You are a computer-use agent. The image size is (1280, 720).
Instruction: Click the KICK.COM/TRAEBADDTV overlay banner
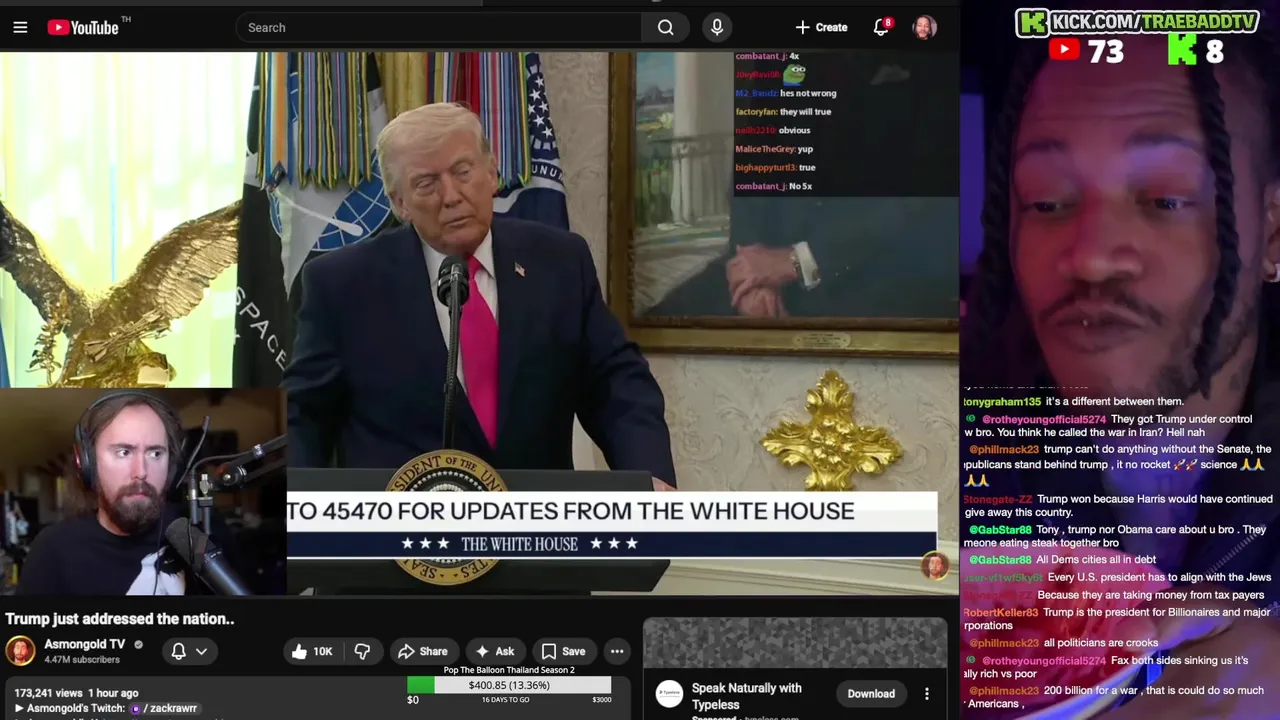pos(1137,21)
